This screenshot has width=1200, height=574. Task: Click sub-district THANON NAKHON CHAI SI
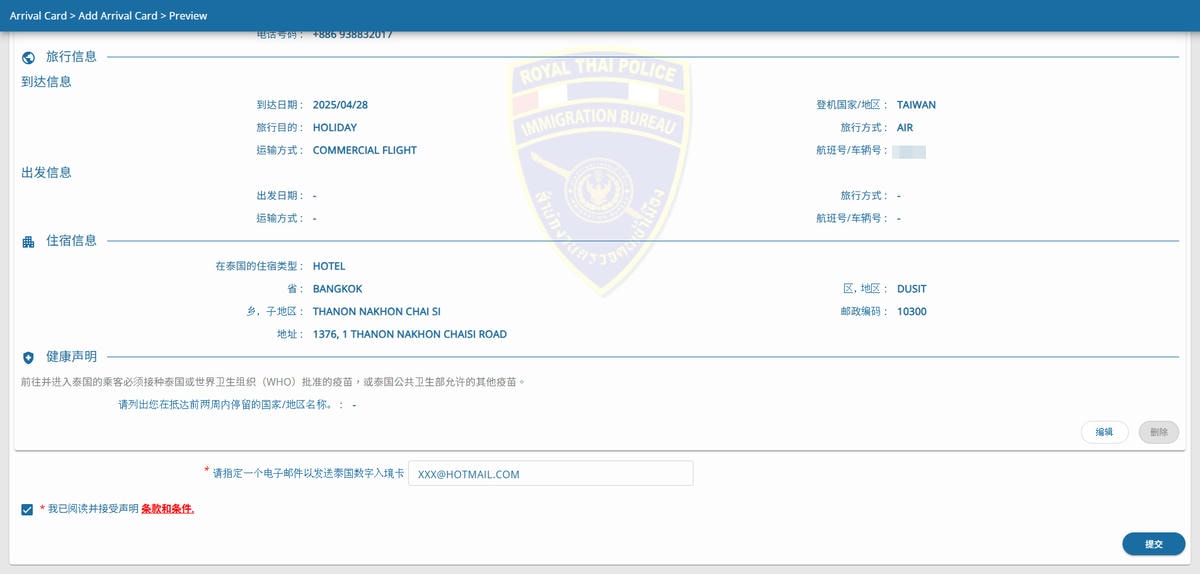tap(377, 312)
